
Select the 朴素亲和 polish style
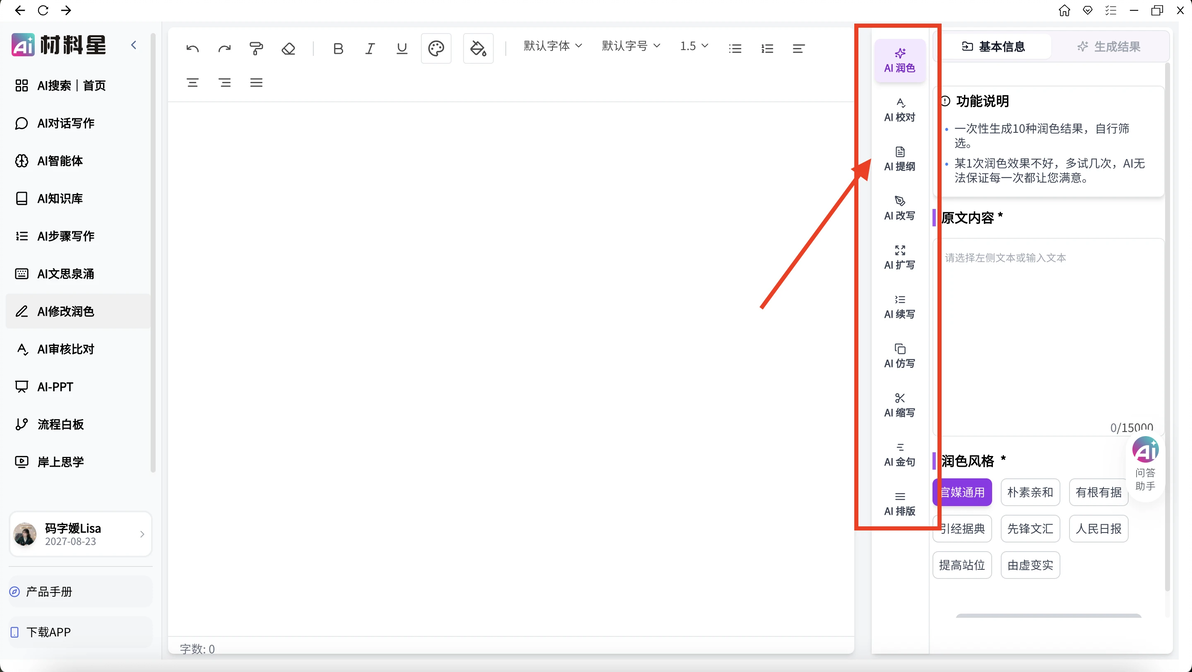1030,492
